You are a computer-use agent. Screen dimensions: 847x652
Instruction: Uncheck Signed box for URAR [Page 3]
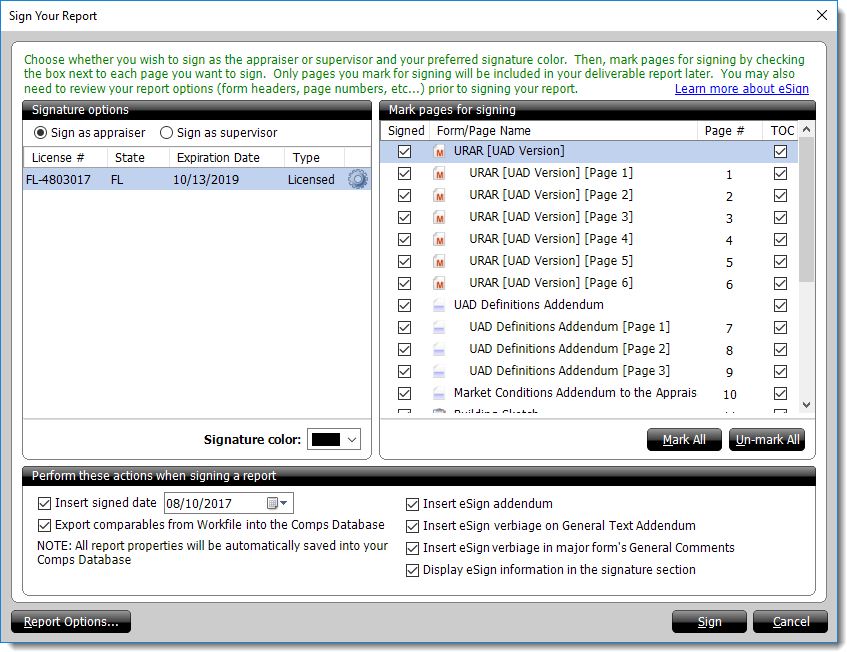tap(404, 218)
